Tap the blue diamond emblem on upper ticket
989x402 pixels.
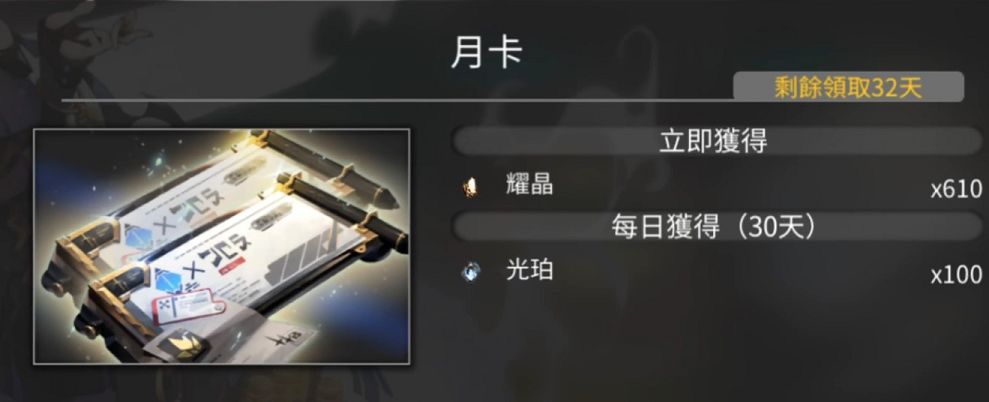[136, 235]
